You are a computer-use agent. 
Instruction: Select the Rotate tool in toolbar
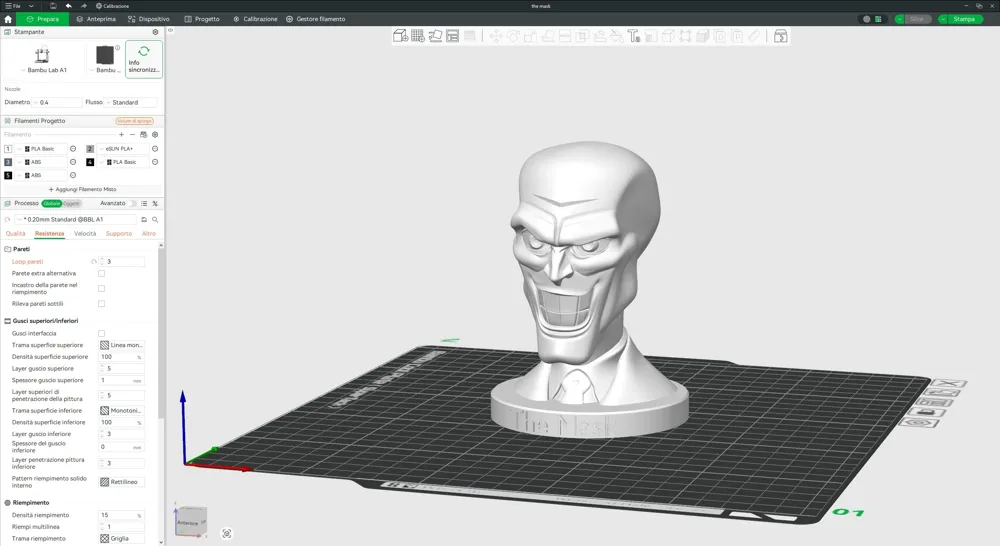click(513, 36)
